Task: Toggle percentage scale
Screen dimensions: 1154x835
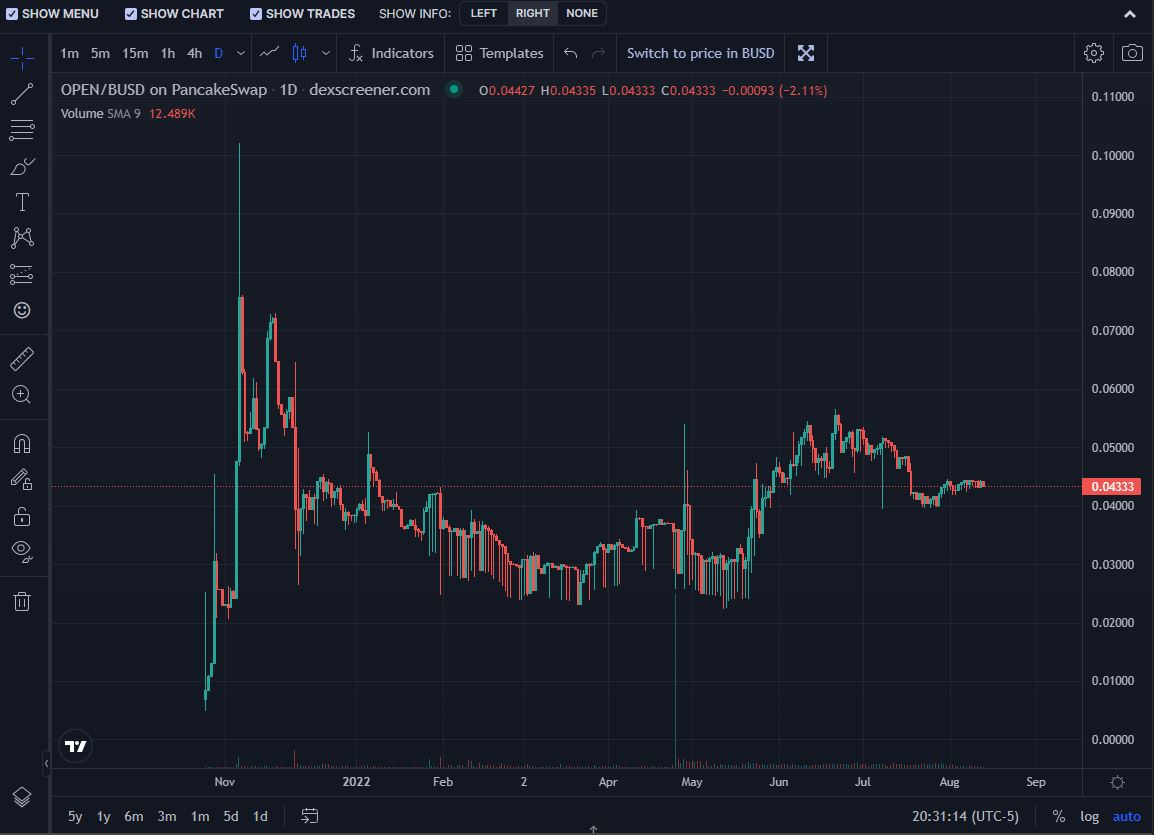Action: (1058, 816)
